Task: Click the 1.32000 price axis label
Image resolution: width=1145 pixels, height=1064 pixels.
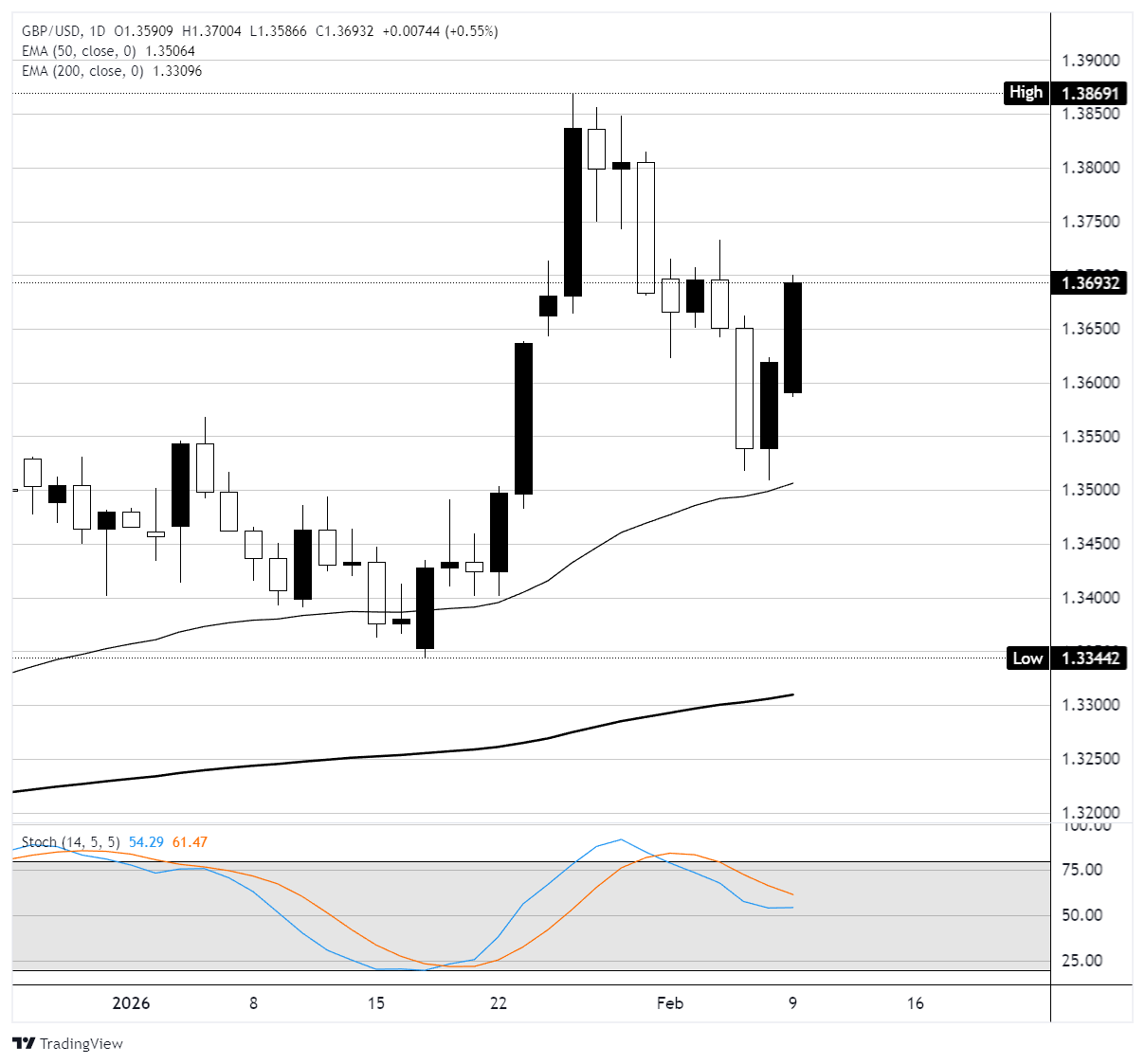Action: 1090,813
